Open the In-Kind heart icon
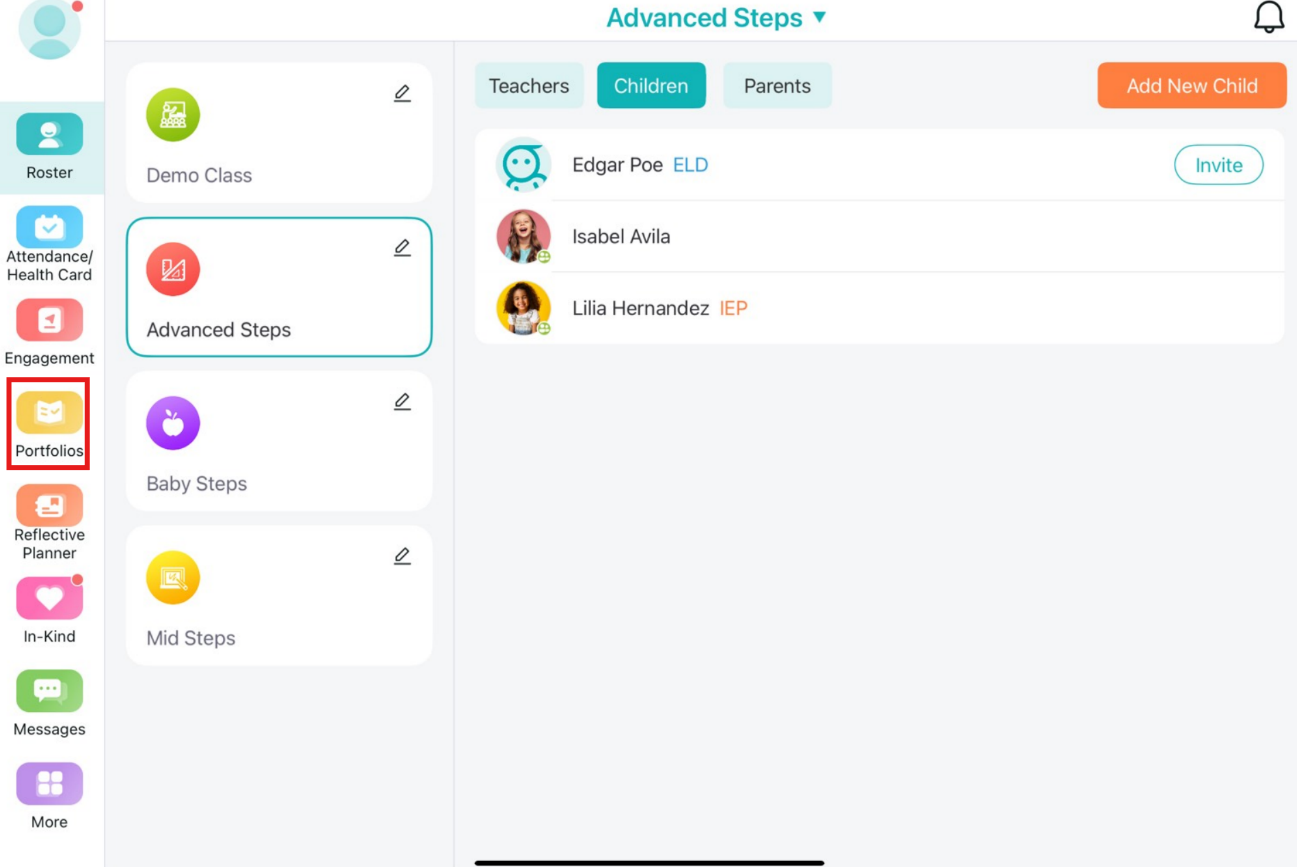 click(x=49, y=598)
